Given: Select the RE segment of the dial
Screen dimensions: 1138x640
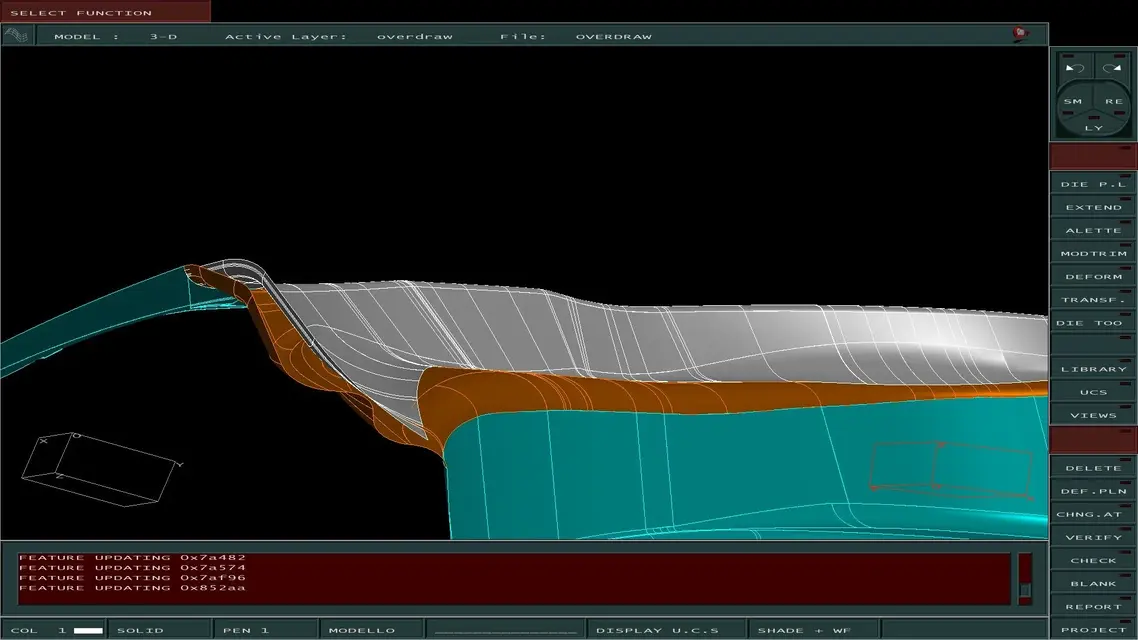Looking at the screenshot, I should 1114,102.
